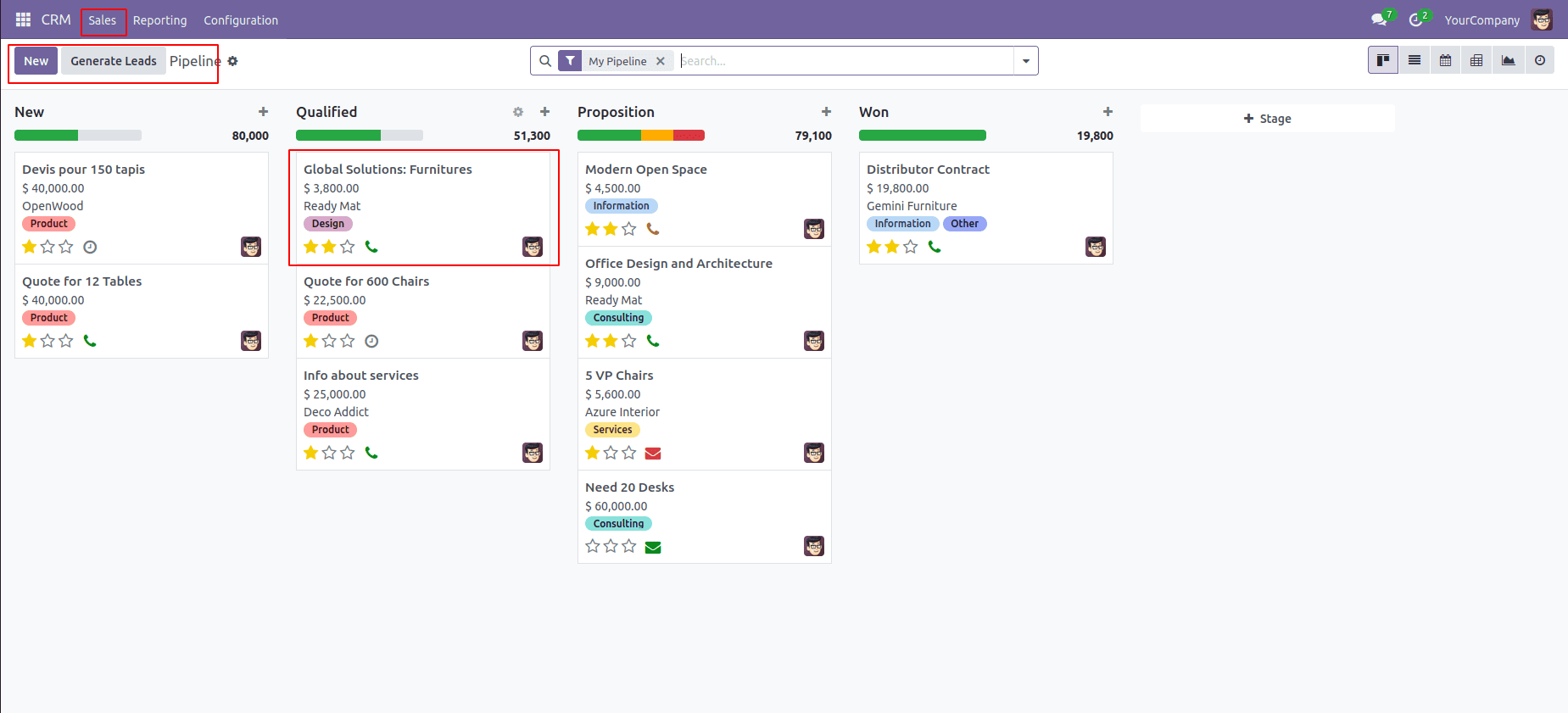The height and width of the screenshot is (713, 1568).
Task: Open phone activity on Distributor Contract
Action: 935,247
